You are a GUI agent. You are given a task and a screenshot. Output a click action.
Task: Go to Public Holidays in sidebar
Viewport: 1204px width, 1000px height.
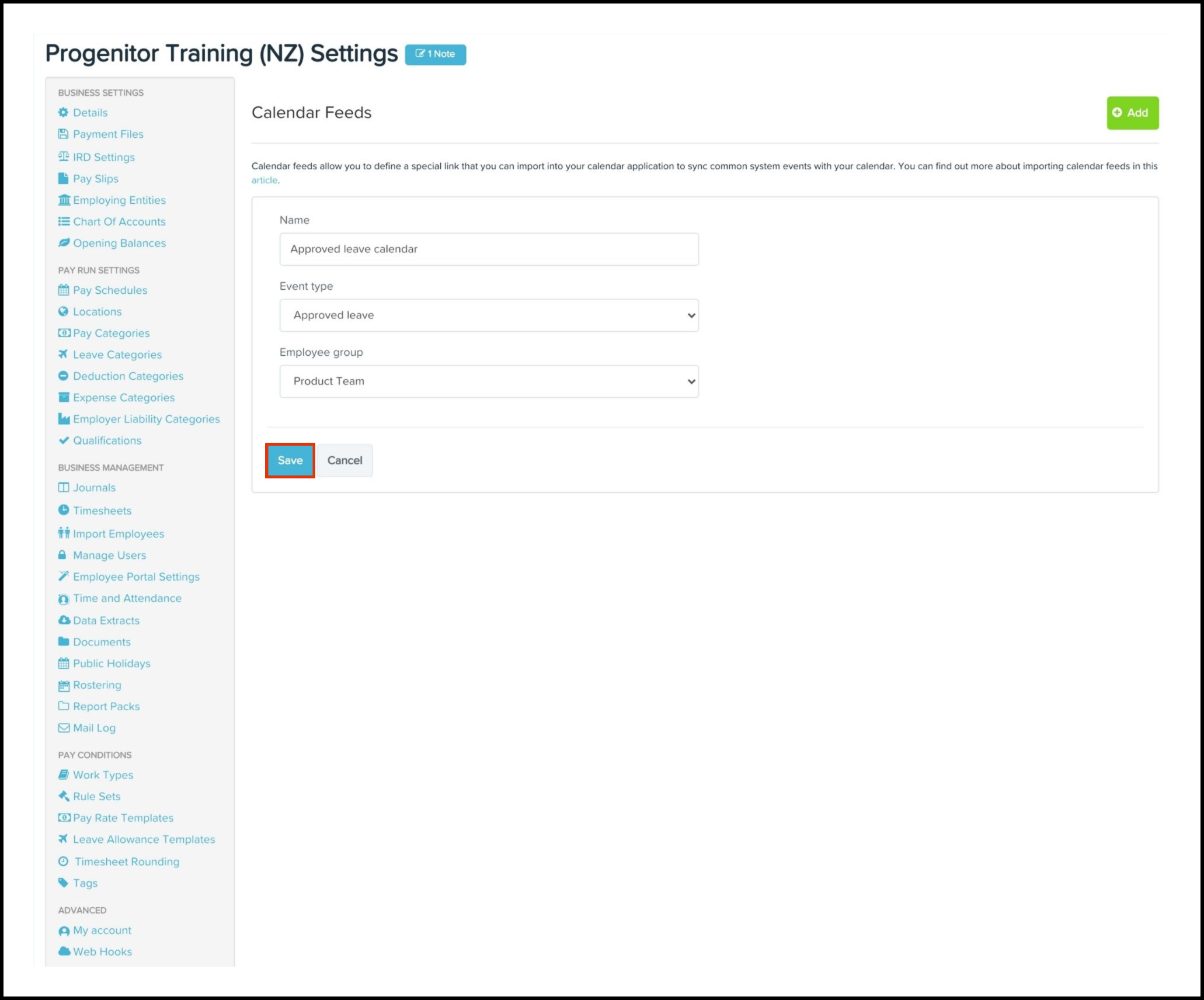(112, 664)
